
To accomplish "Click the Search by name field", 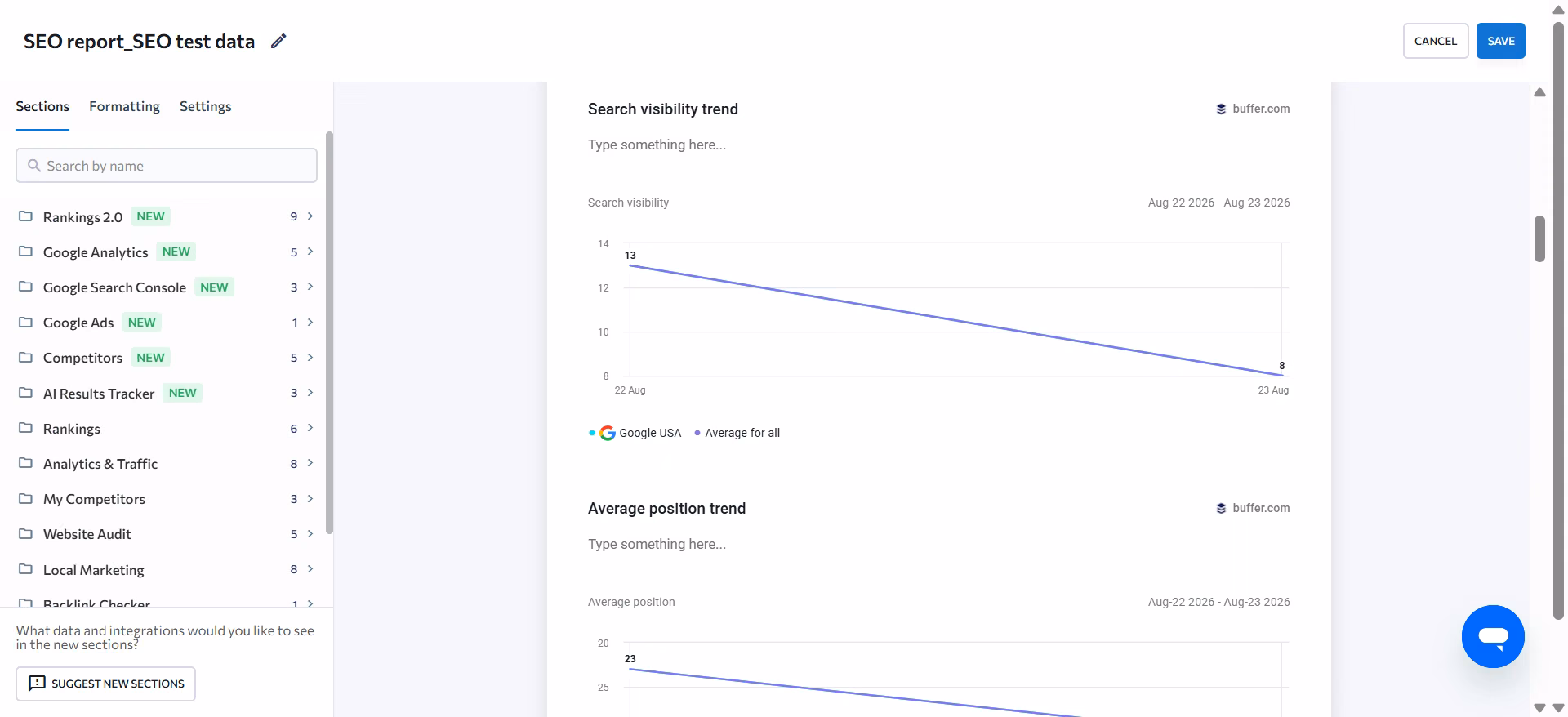I will click(x=167, y=166).
